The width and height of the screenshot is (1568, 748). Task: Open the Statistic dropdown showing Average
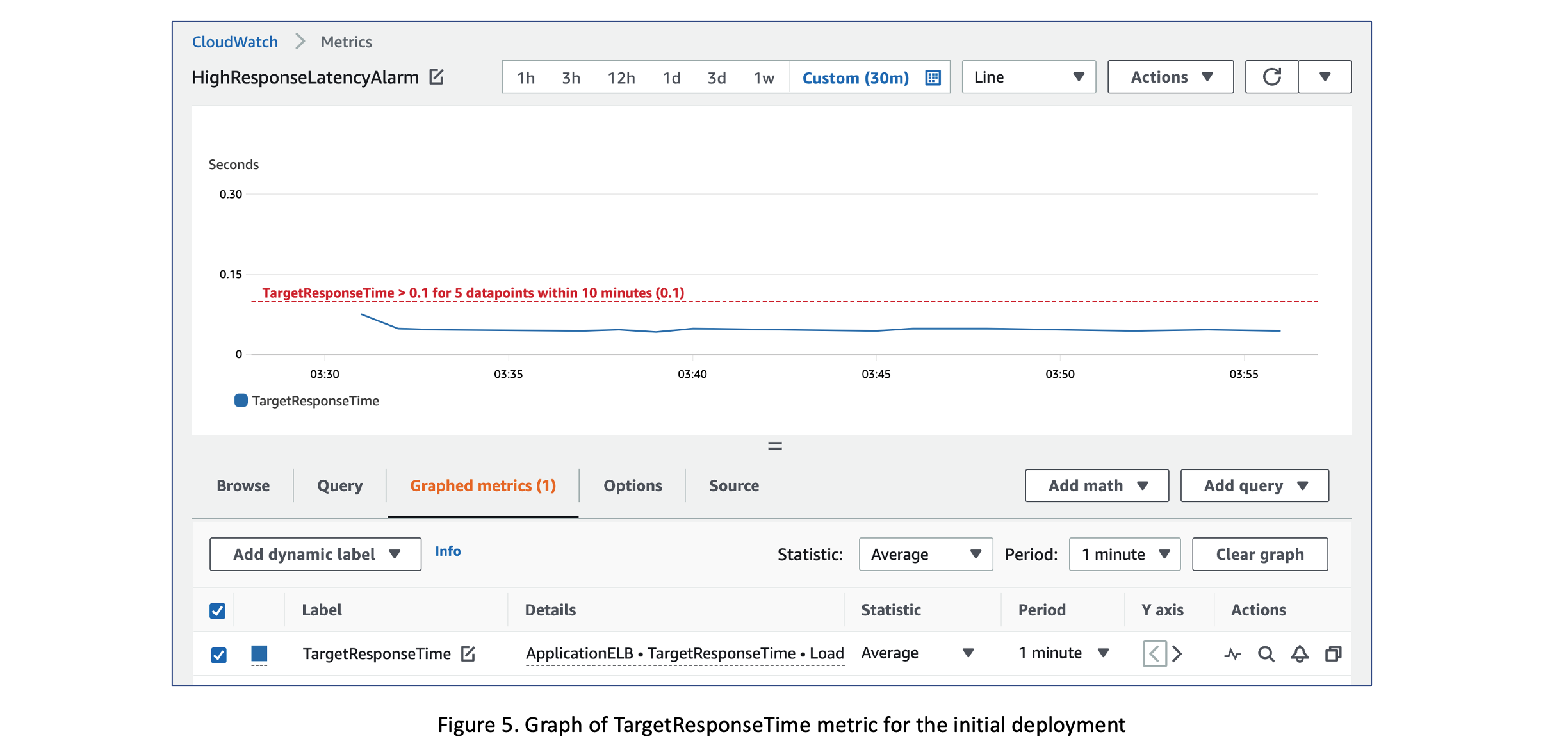925,554
